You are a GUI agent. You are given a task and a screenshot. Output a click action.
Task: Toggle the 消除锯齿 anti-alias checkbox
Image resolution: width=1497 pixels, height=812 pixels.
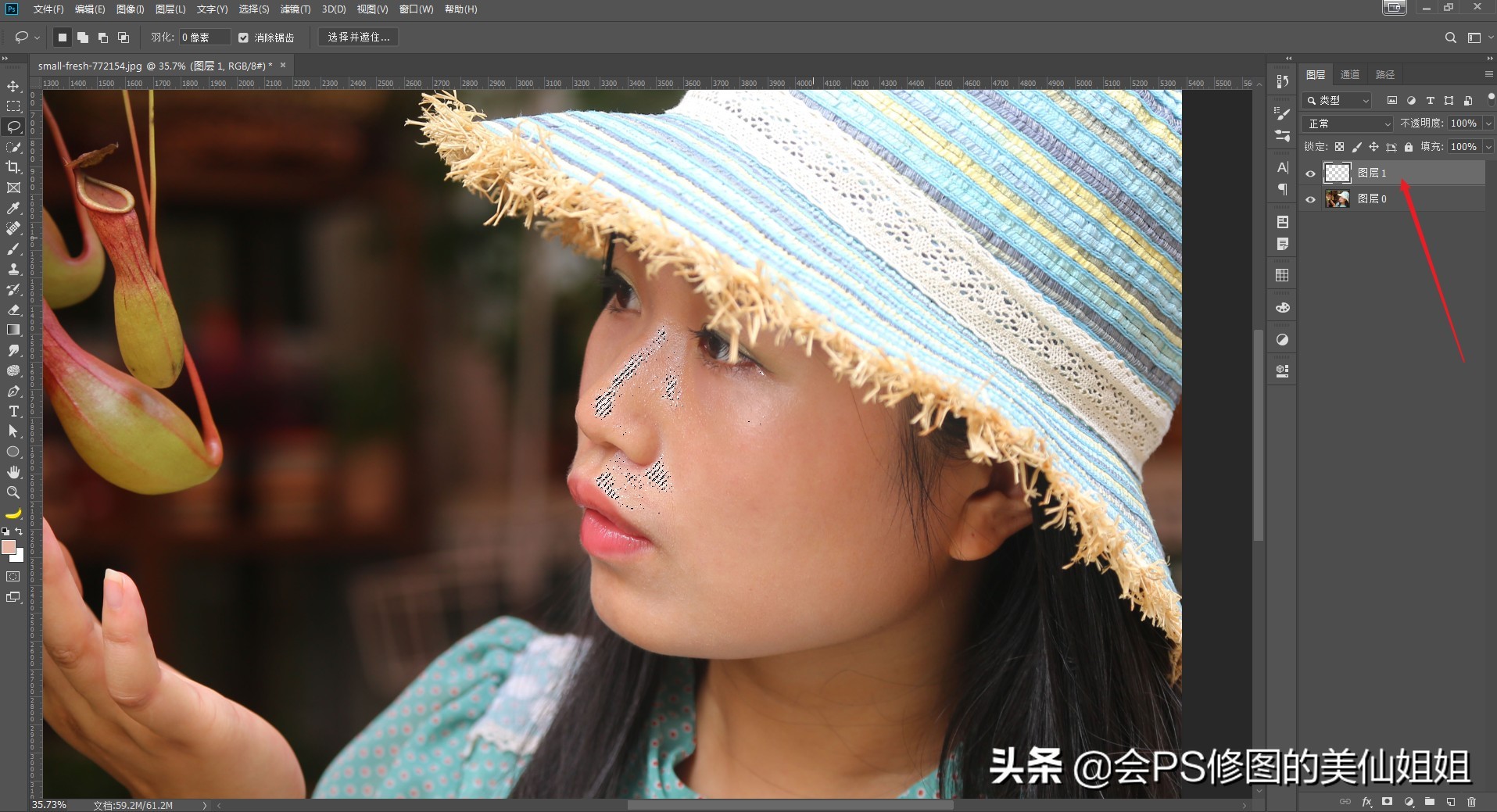244,37
